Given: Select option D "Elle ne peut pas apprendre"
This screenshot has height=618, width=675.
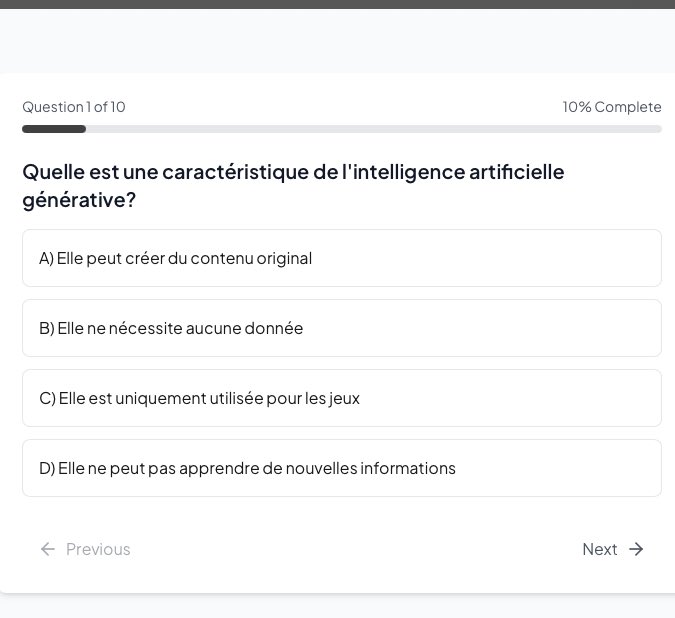Looking at the screenshot, I should click(341, 468).
